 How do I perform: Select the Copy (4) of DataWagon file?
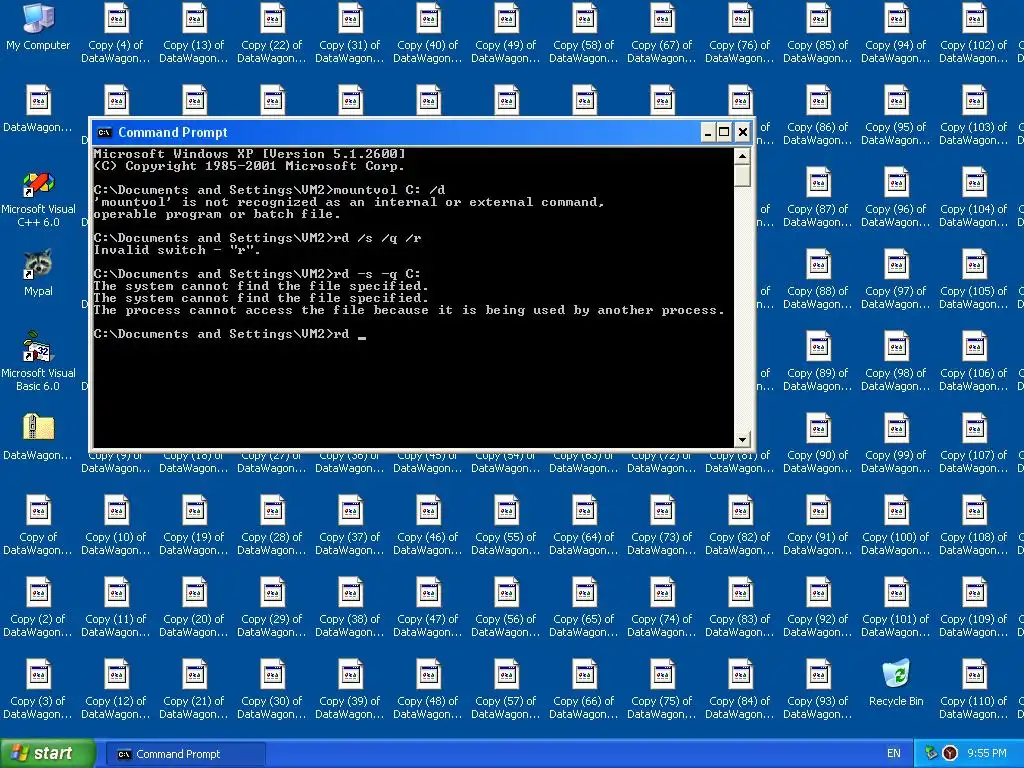pyautogui.click(x=116, y=33)
